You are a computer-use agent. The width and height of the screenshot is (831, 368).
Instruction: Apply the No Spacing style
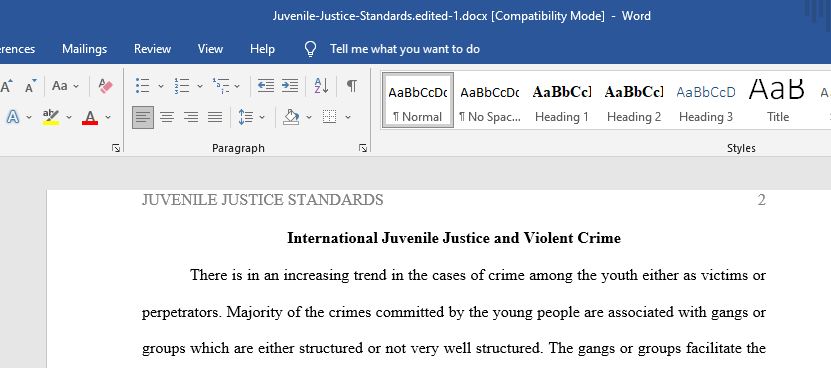(x=490, y=101)
